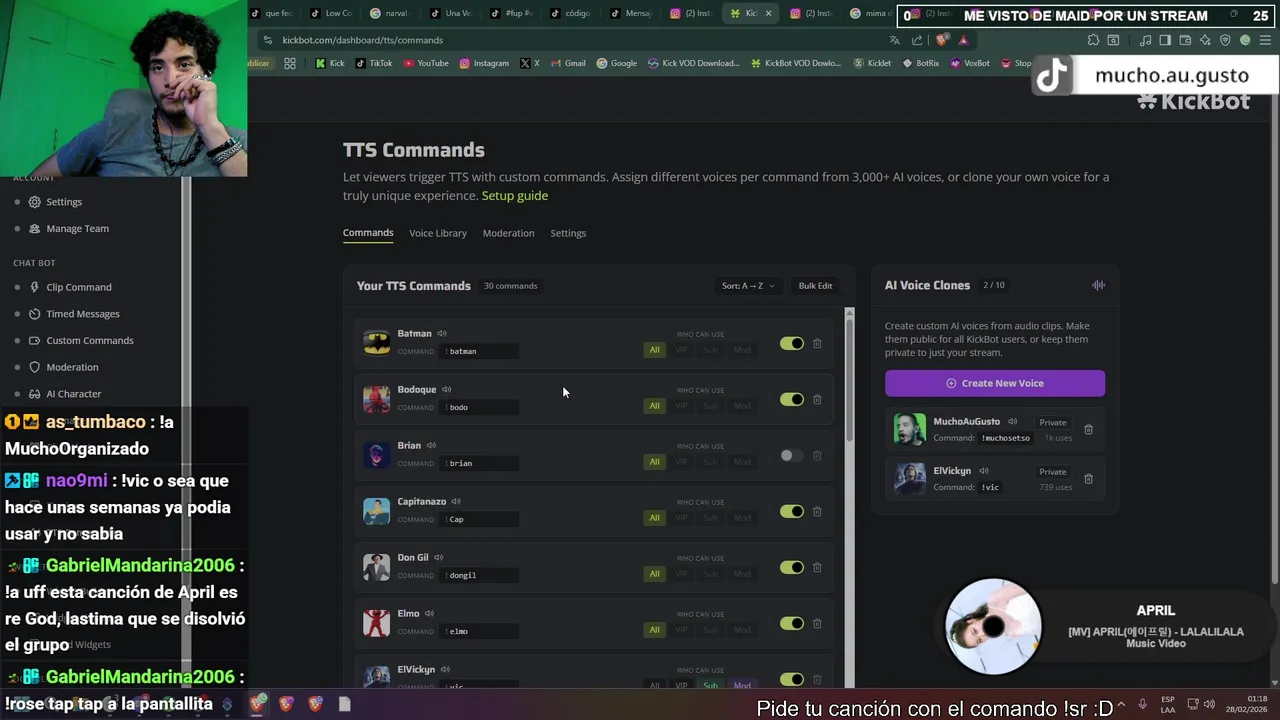Disable the Capitanazo command toggle

tap(792, 511)
